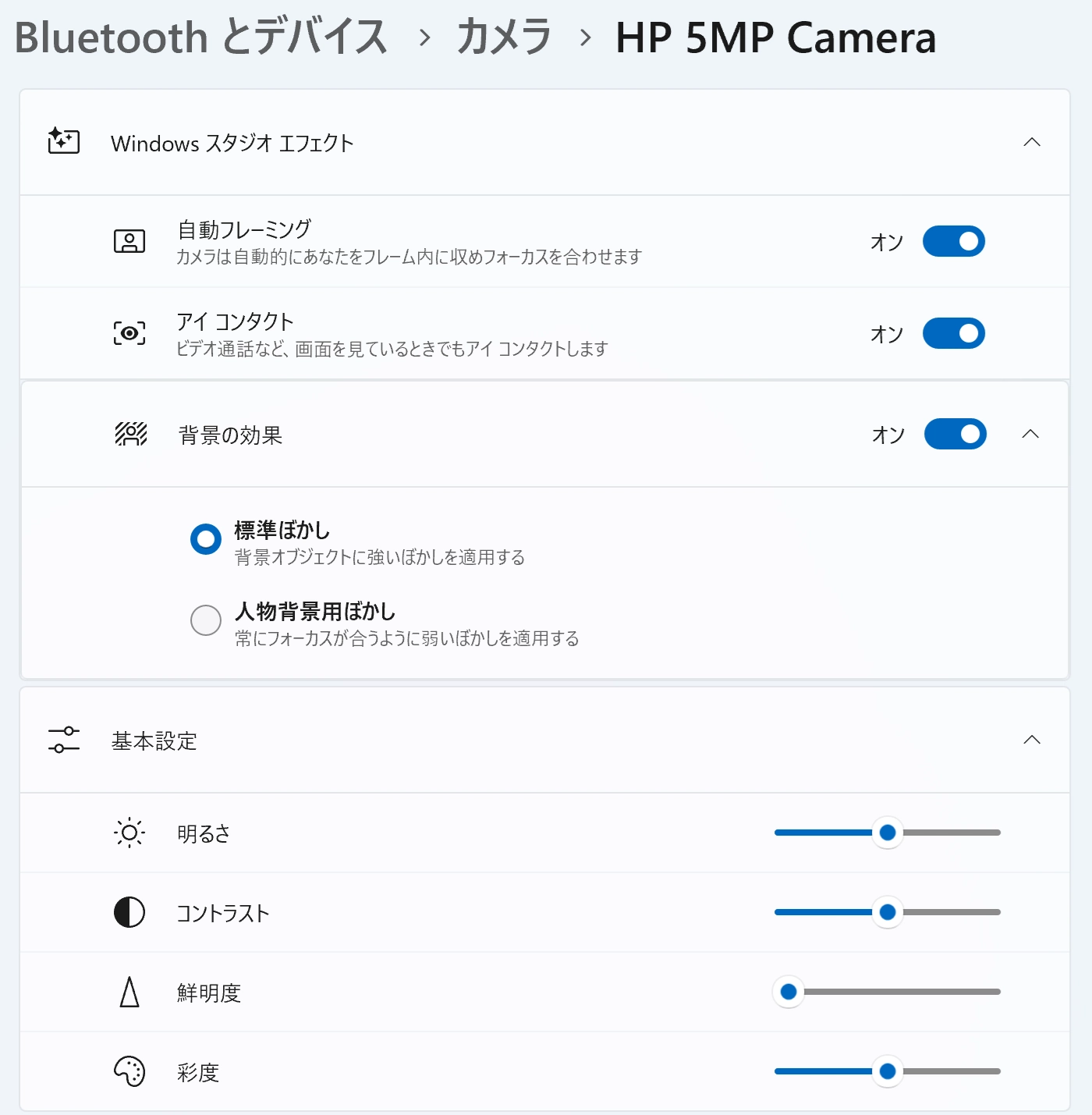The height and width of the screenshot is (1115, 1092).
Task: Click the 基本設定 sliders icon
Action: [63, 740]
